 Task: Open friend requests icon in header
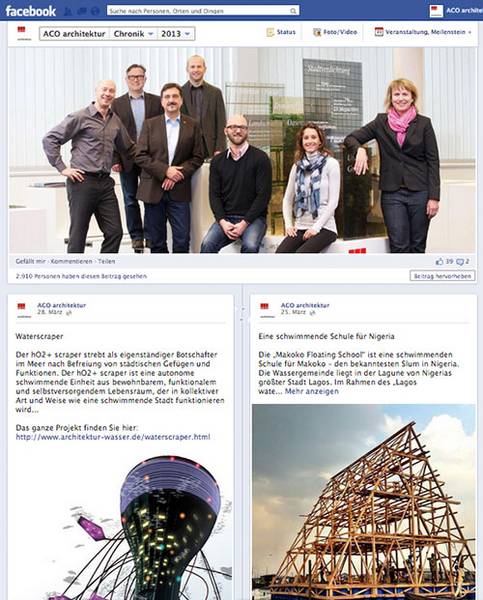pos(69,11)
